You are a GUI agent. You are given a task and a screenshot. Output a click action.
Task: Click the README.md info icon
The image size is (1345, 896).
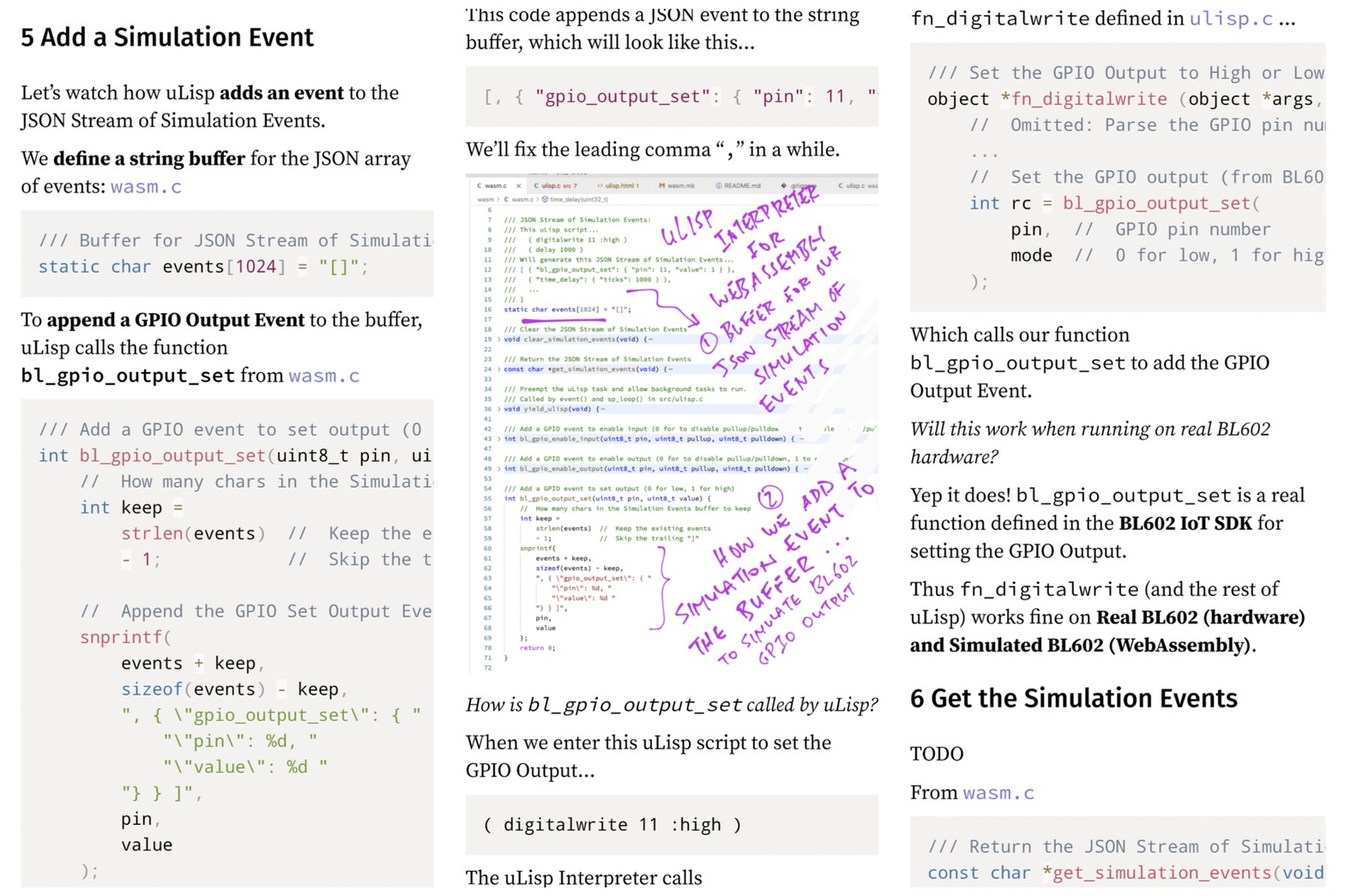[x=718, y=185]
